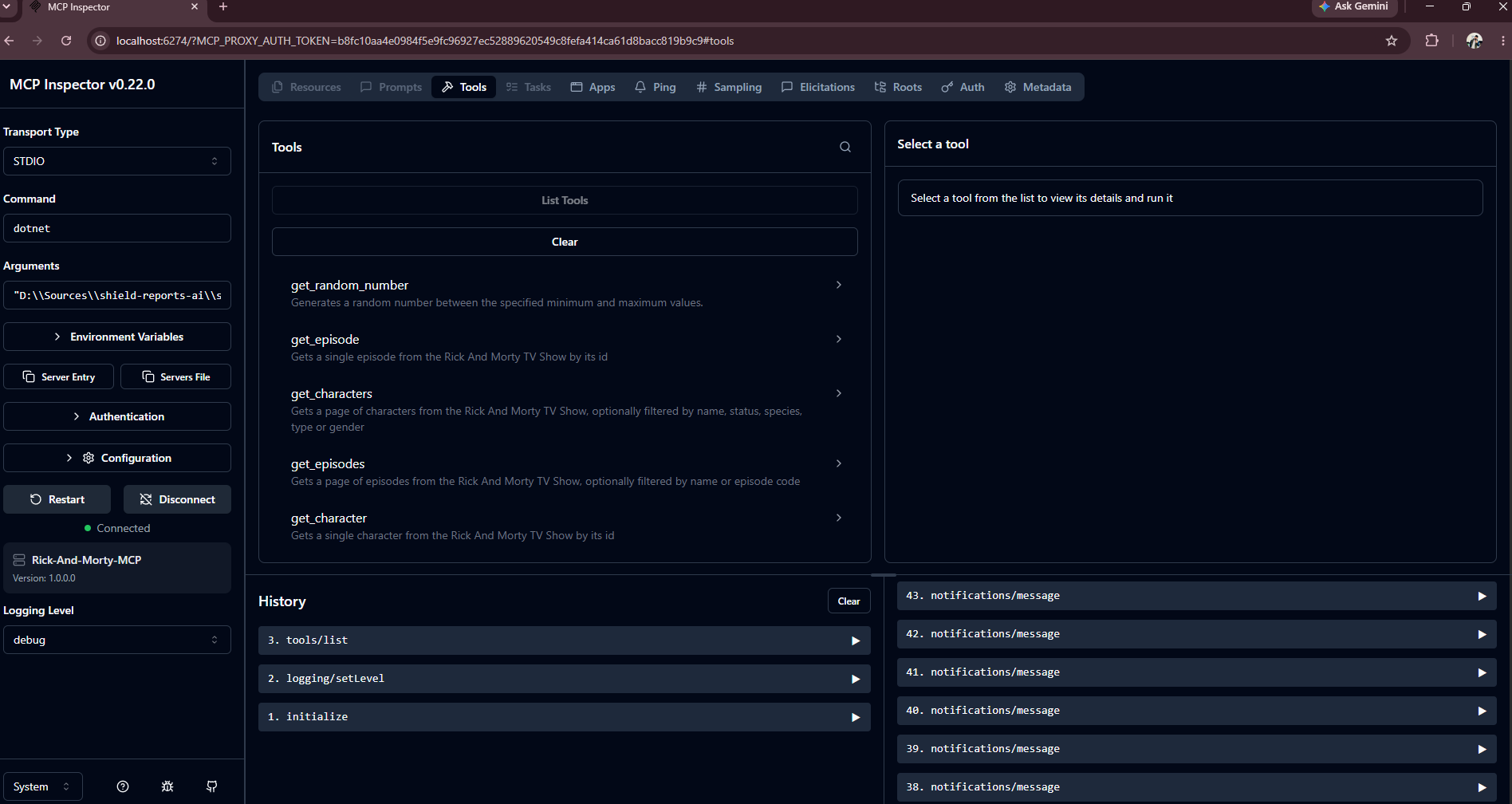
Task: Copy Servers File
Action: pos(176,376)
